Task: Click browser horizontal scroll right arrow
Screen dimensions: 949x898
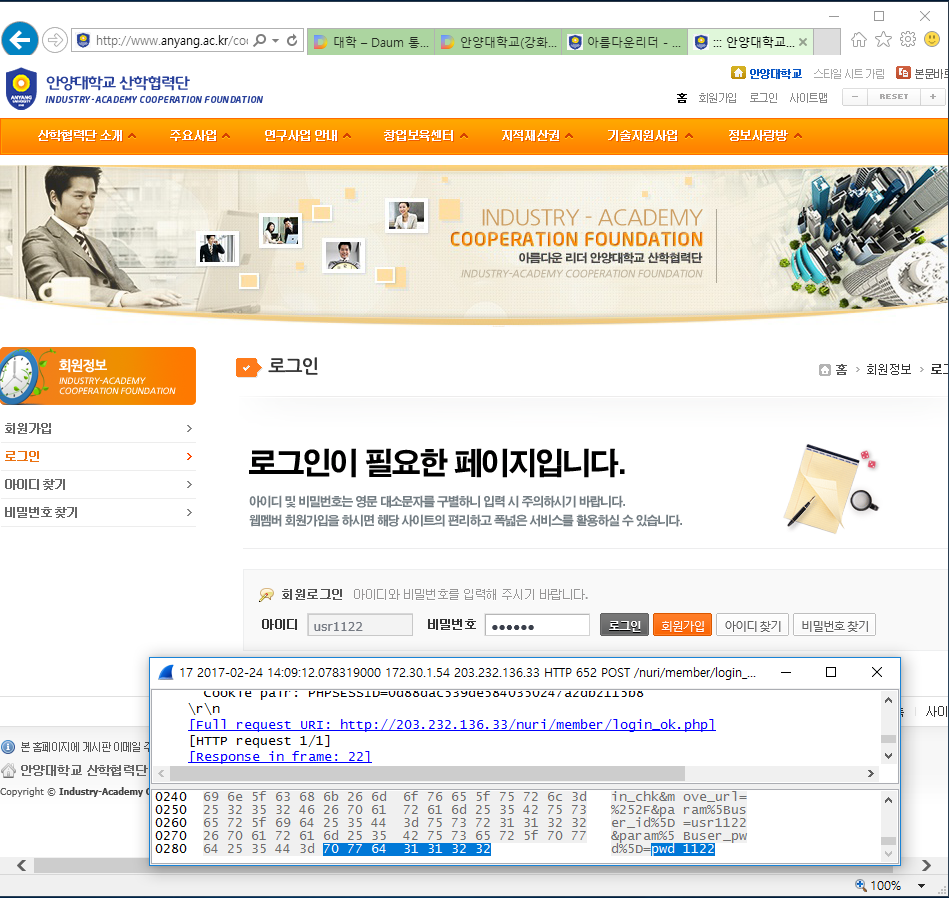Action: [x=926, y=865]
